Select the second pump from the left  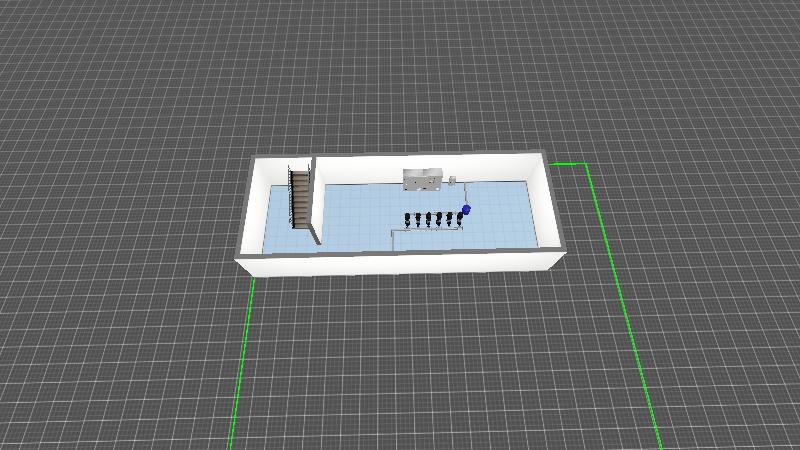(418, 219)
